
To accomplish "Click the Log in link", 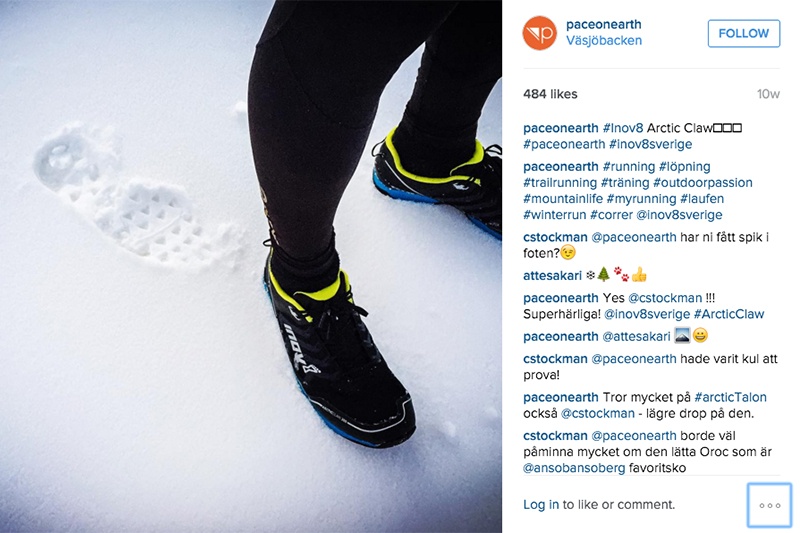I will (541, 504).
